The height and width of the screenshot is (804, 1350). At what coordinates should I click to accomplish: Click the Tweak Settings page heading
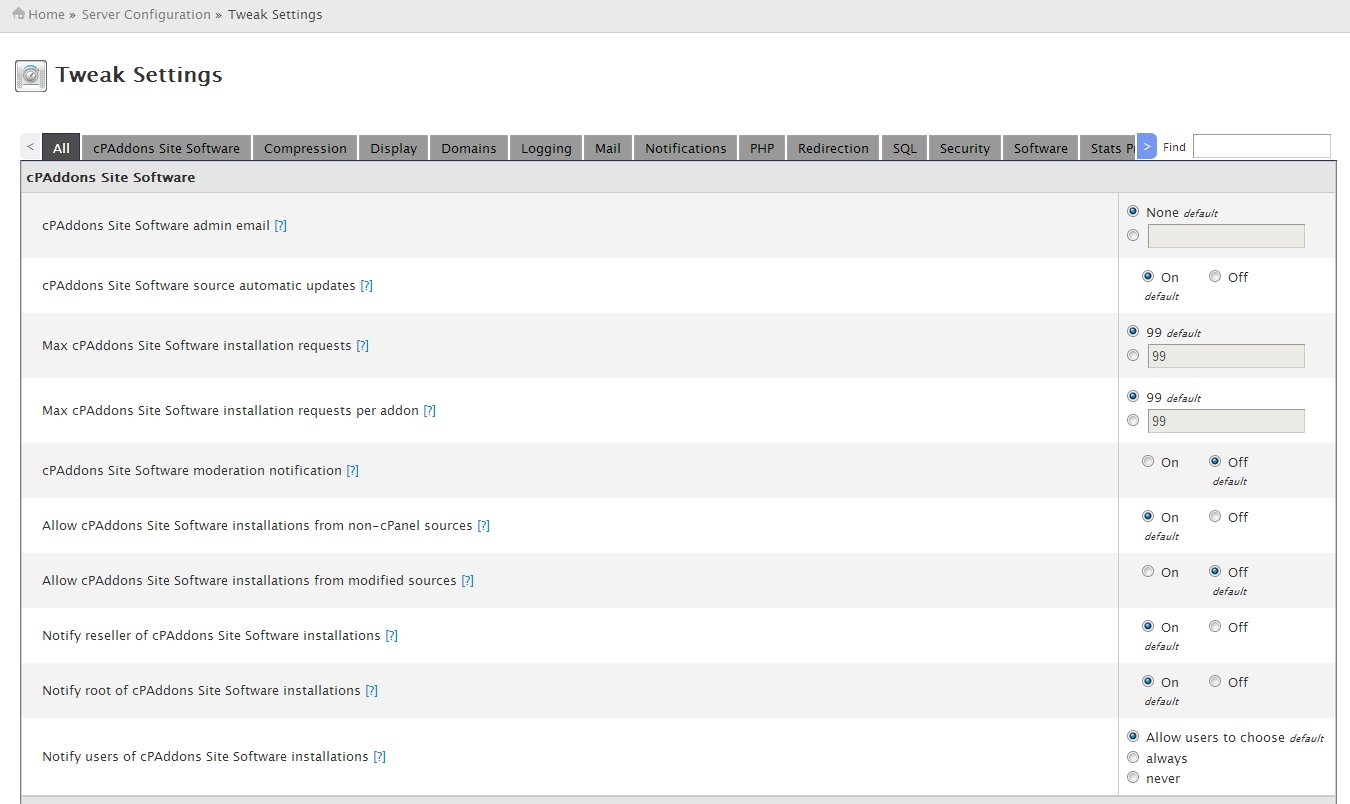pos(139,75)
